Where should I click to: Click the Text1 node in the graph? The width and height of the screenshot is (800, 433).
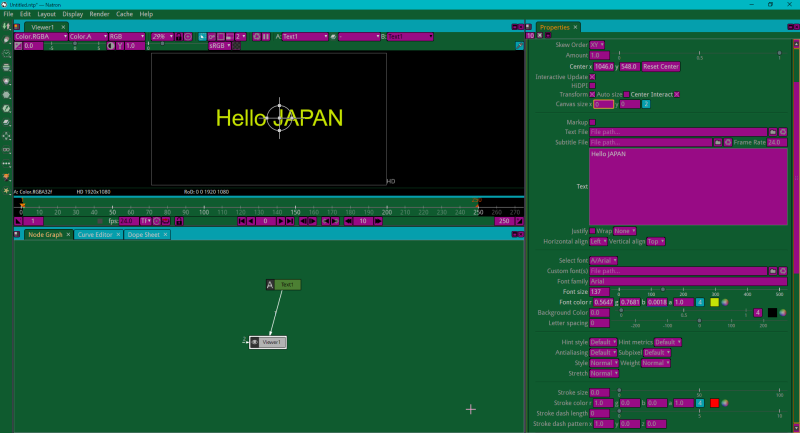(x=286, y=285)
